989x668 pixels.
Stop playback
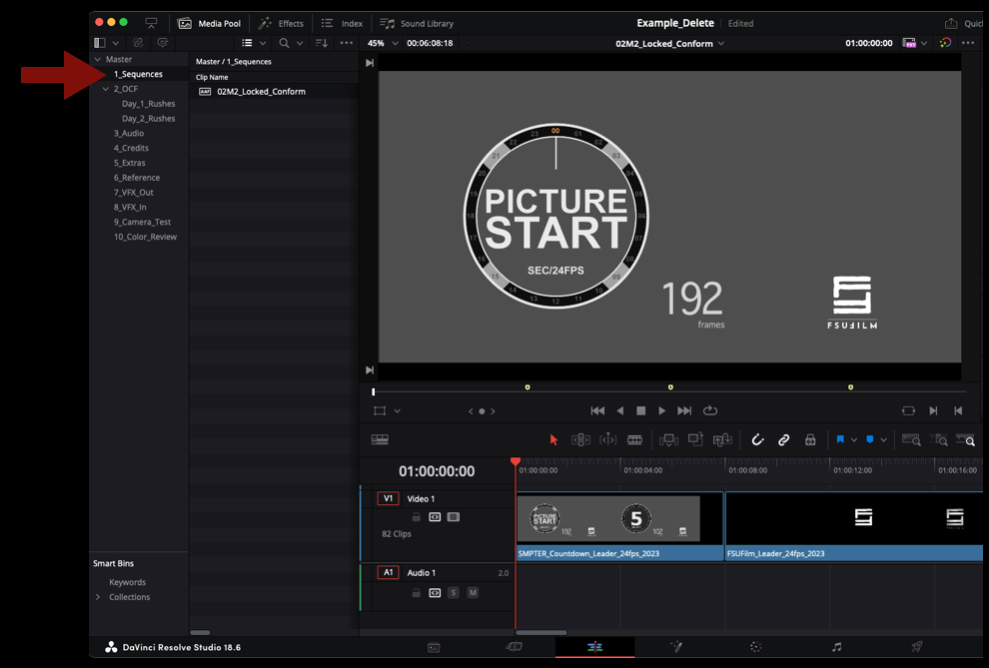(x=641, y=411)
